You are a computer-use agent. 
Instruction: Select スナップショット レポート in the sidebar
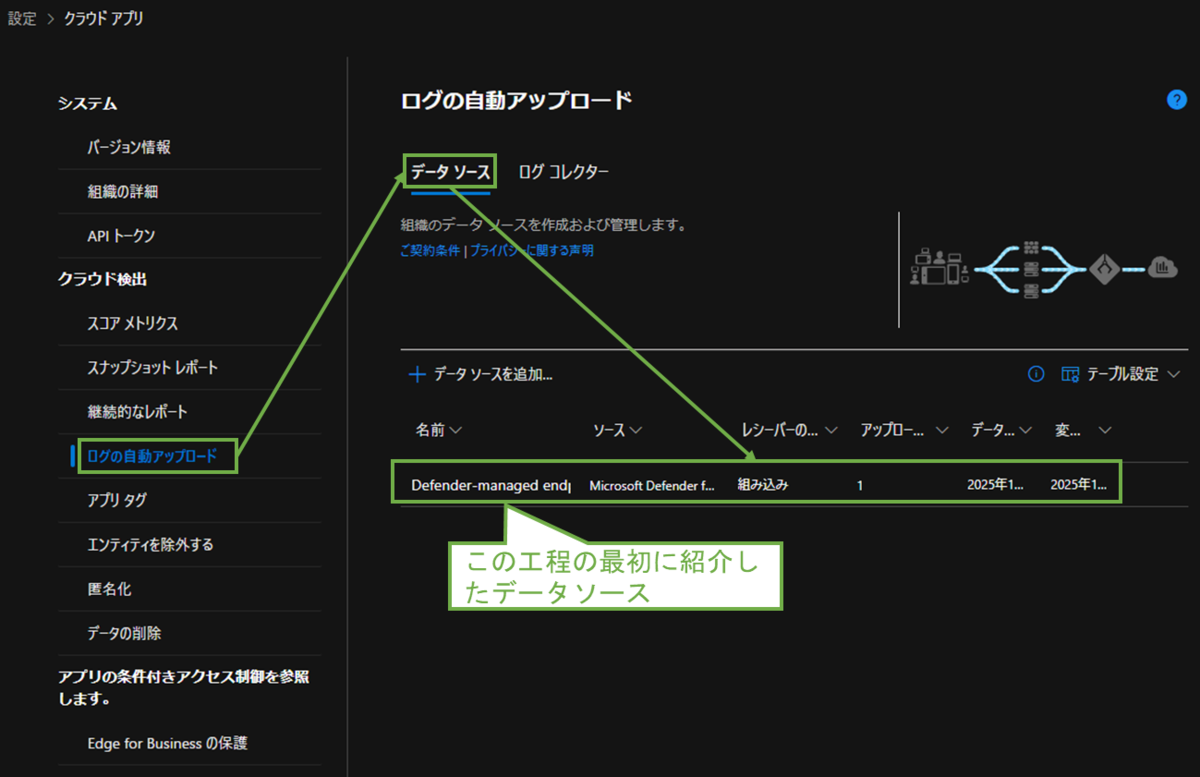tap(152, 368)
